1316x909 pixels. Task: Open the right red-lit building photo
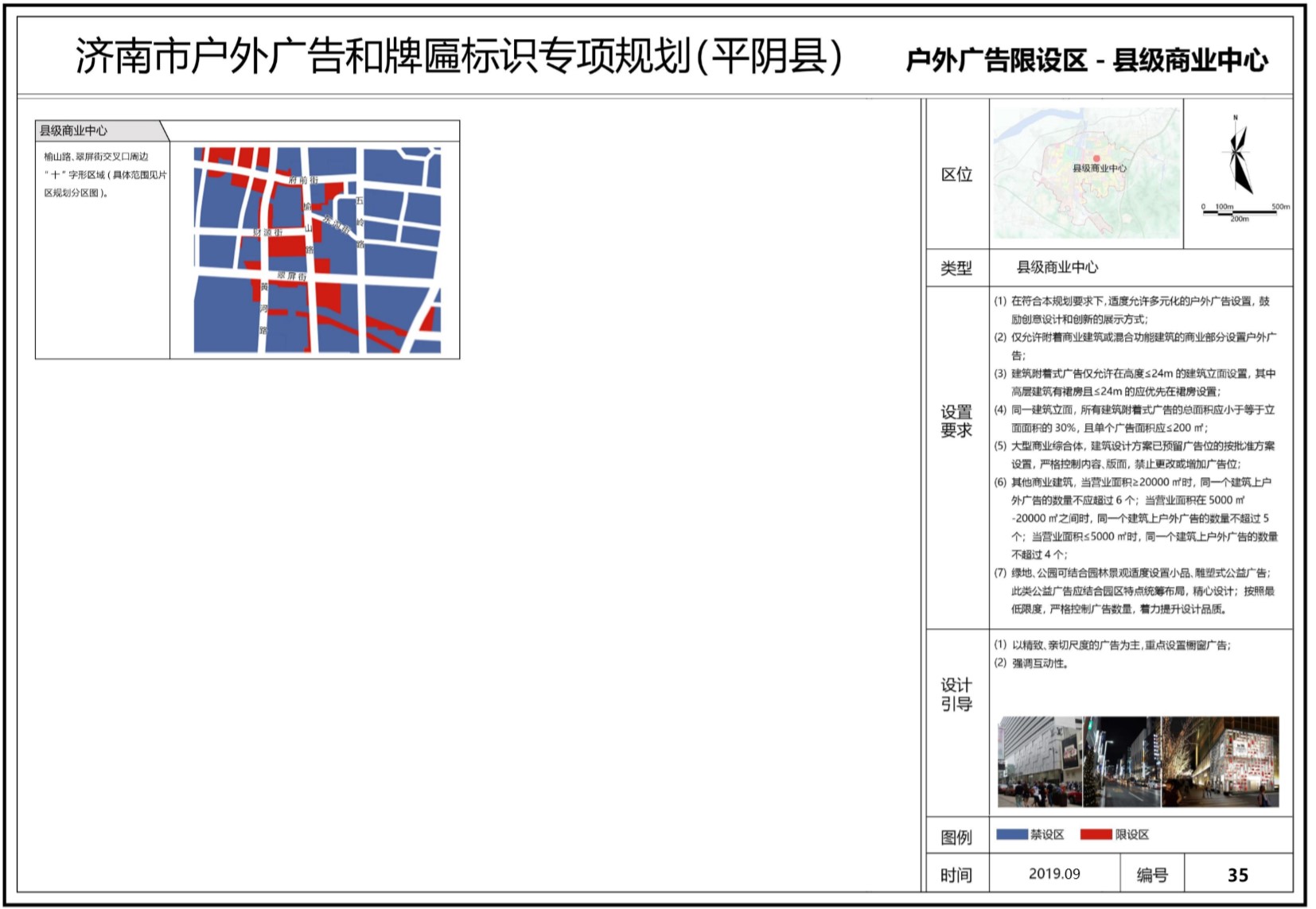(1221, 762)
